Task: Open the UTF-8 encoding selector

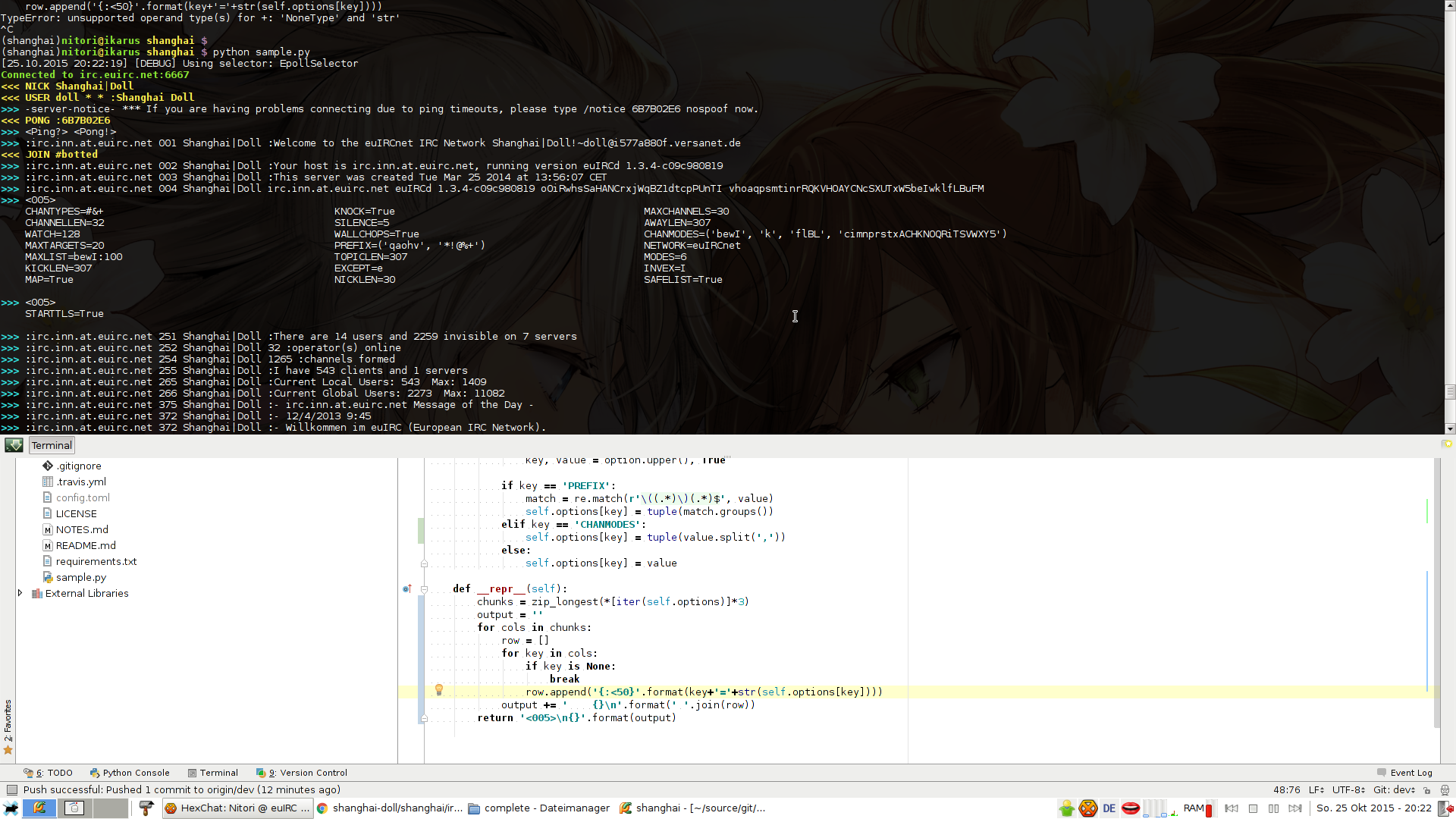Action: click(x=1348, y=789)
